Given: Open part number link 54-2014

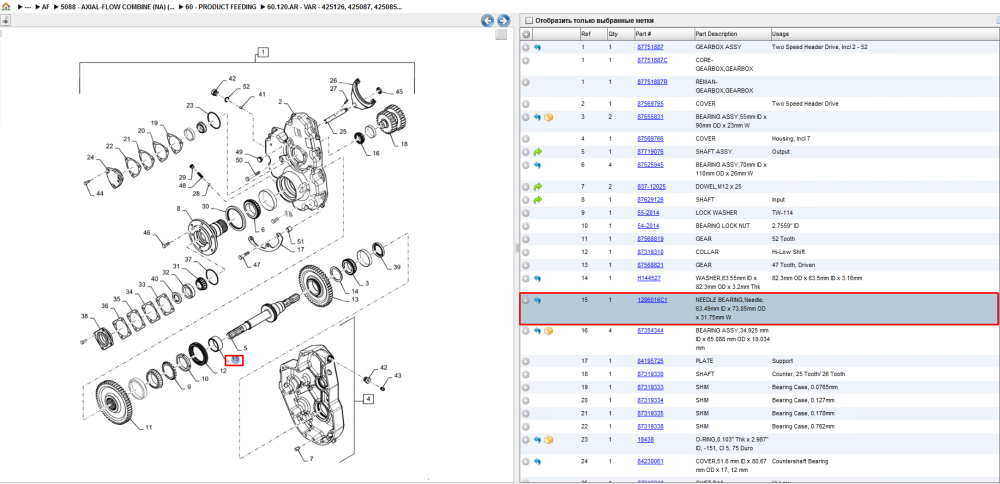Looking at the screenshot, I should 648,226.
